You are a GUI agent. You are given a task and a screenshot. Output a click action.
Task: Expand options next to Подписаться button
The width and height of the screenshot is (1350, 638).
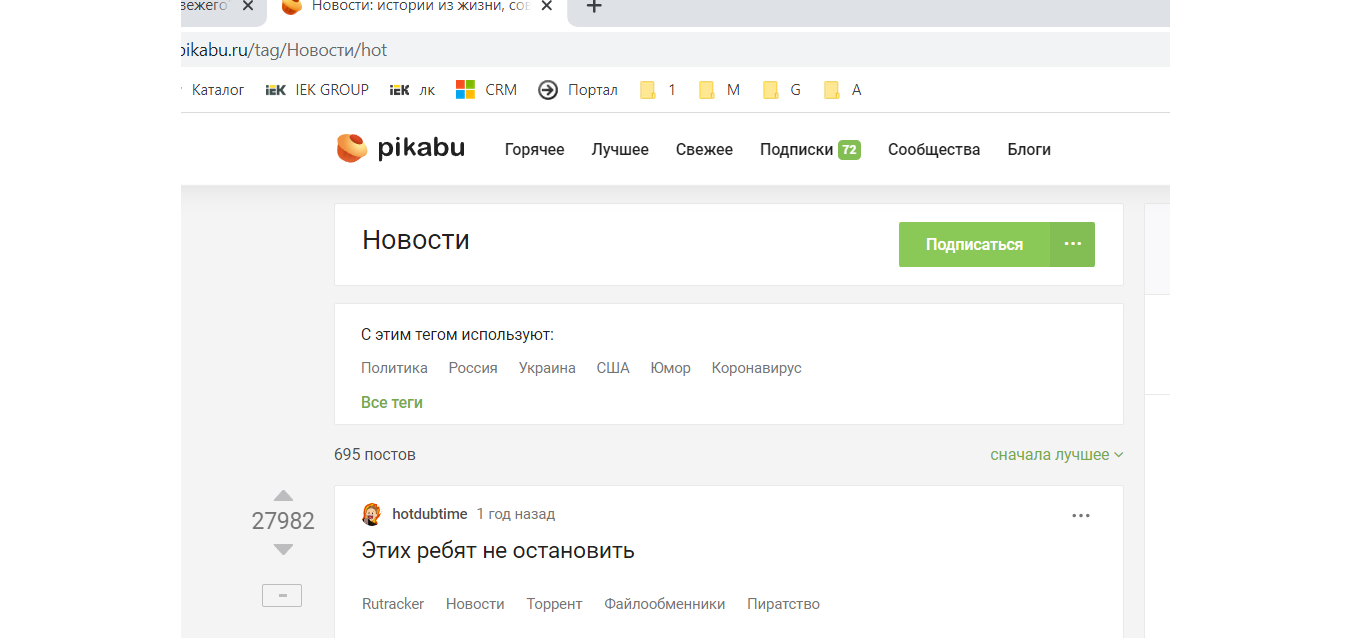(1073, 244)
